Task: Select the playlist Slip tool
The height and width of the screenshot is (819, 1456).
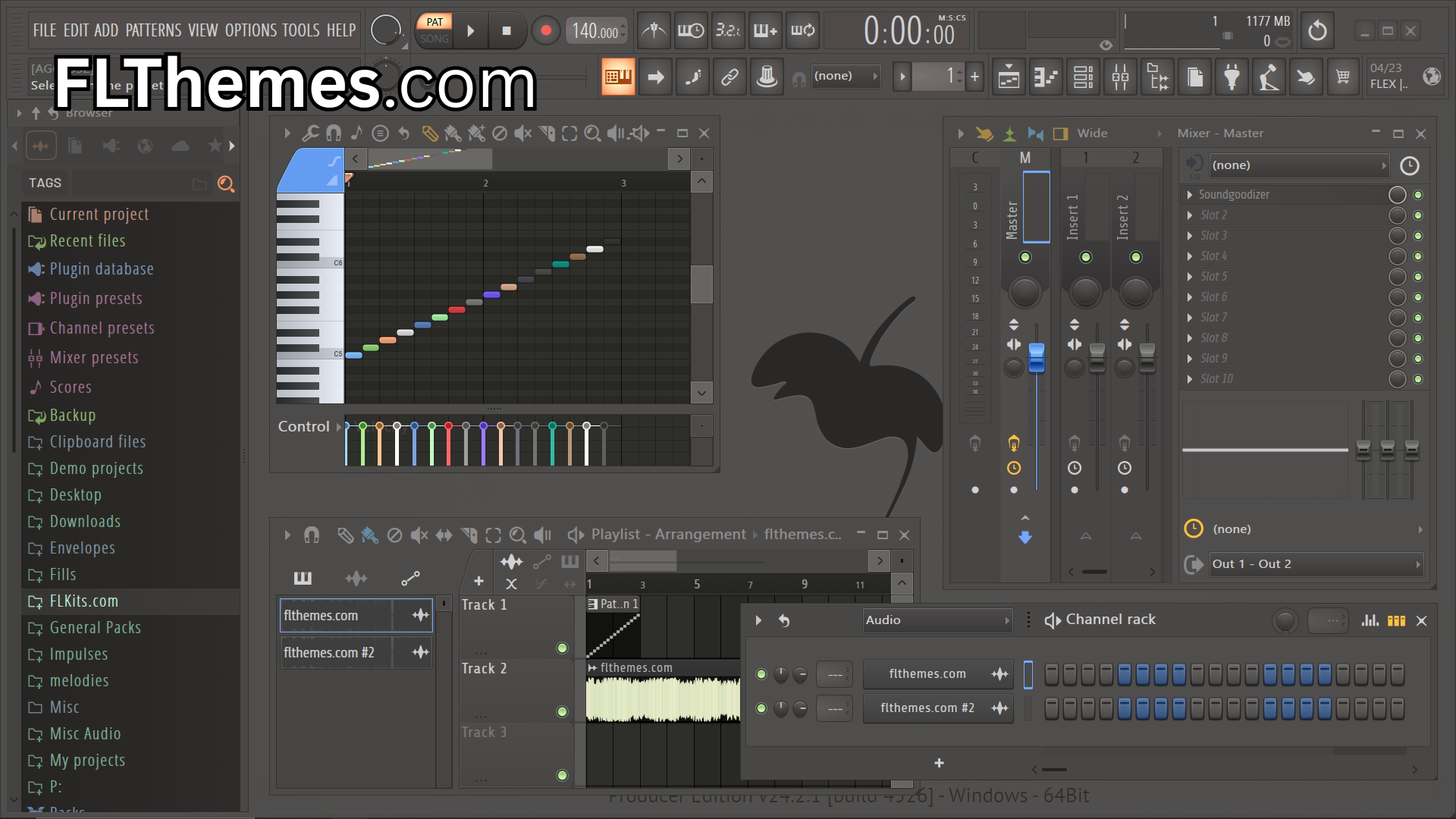Action: point(444,535)
